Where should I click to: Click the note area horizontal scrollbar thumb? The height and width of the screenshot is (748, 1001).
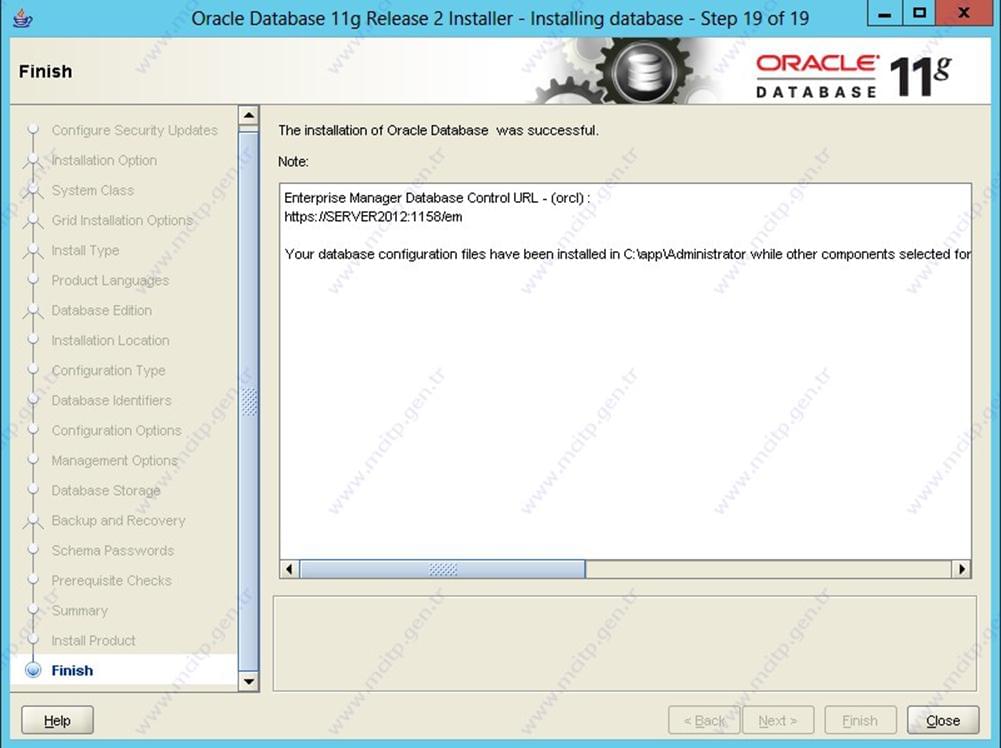point(442,569)
